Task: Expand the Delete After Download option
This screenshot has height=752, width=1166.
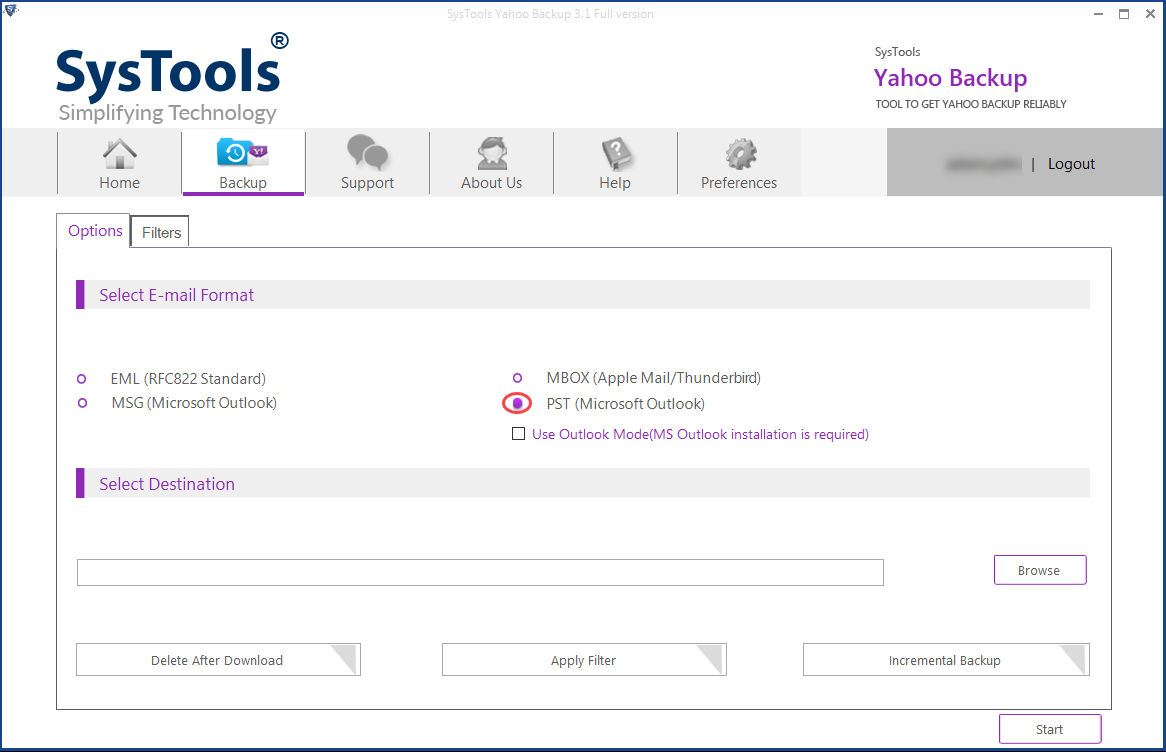Action: pos(218,660)
